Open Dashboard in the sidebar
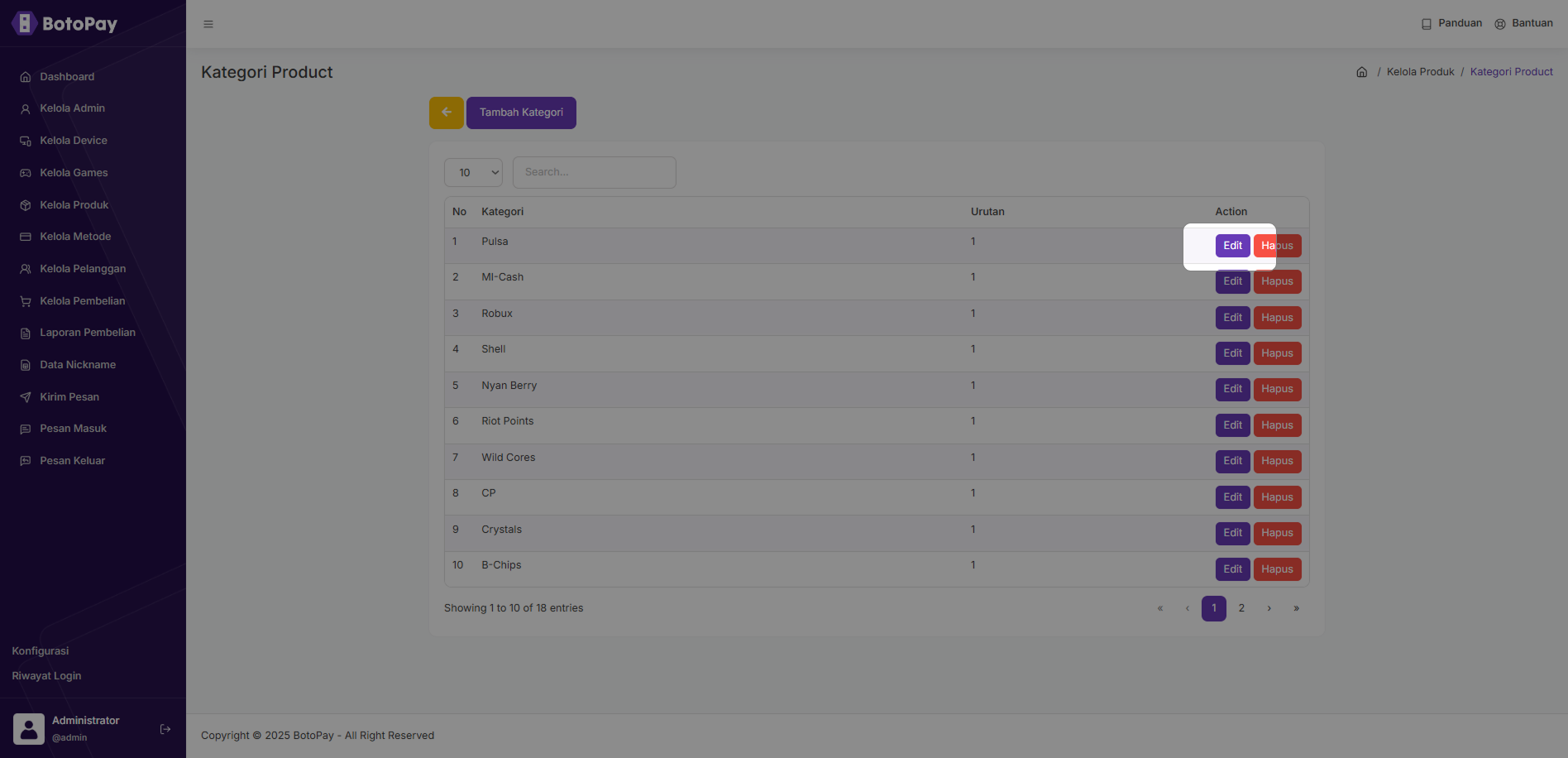The image size is (1568, 758). coord(67,77)
